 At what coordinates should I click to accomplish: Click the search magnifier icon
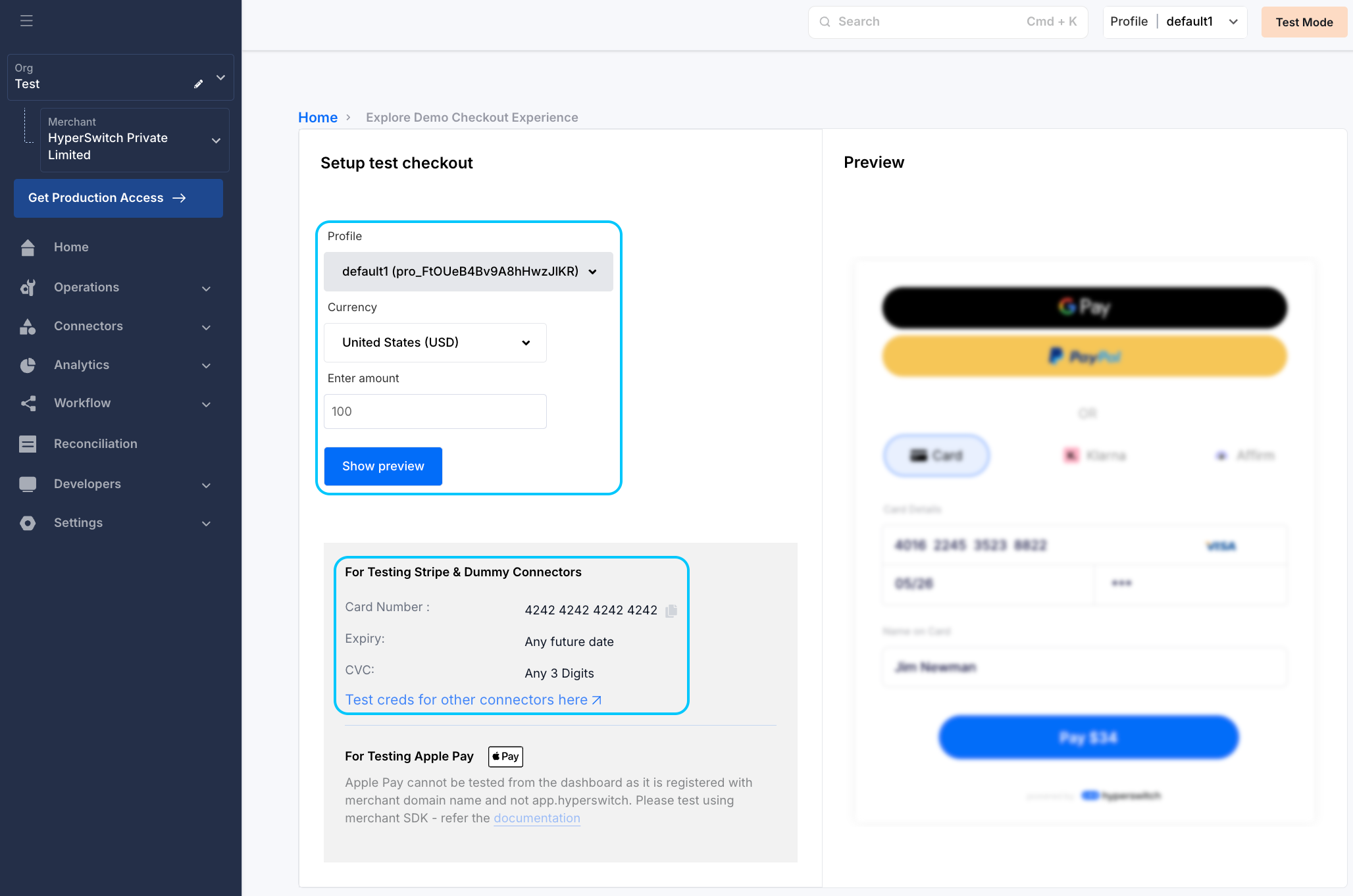(825, 22)
